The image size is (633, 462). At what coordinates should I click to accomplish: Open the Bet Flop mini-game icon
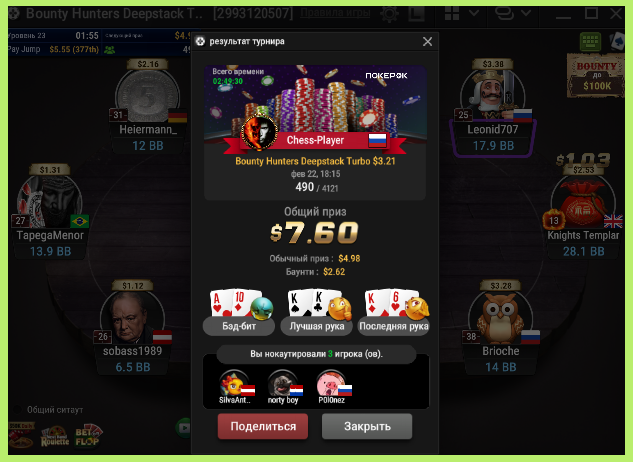(88, 436)
